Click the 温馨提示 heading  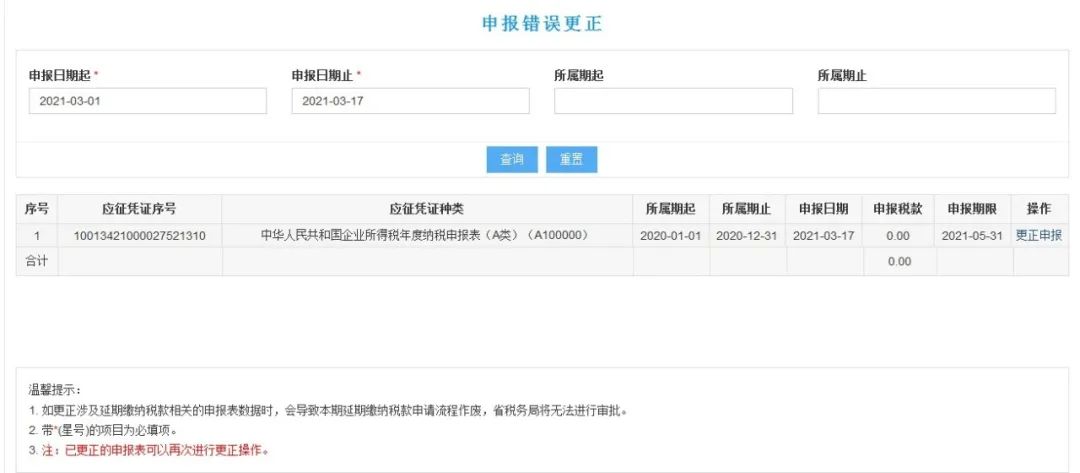click(x=54, y=391)
